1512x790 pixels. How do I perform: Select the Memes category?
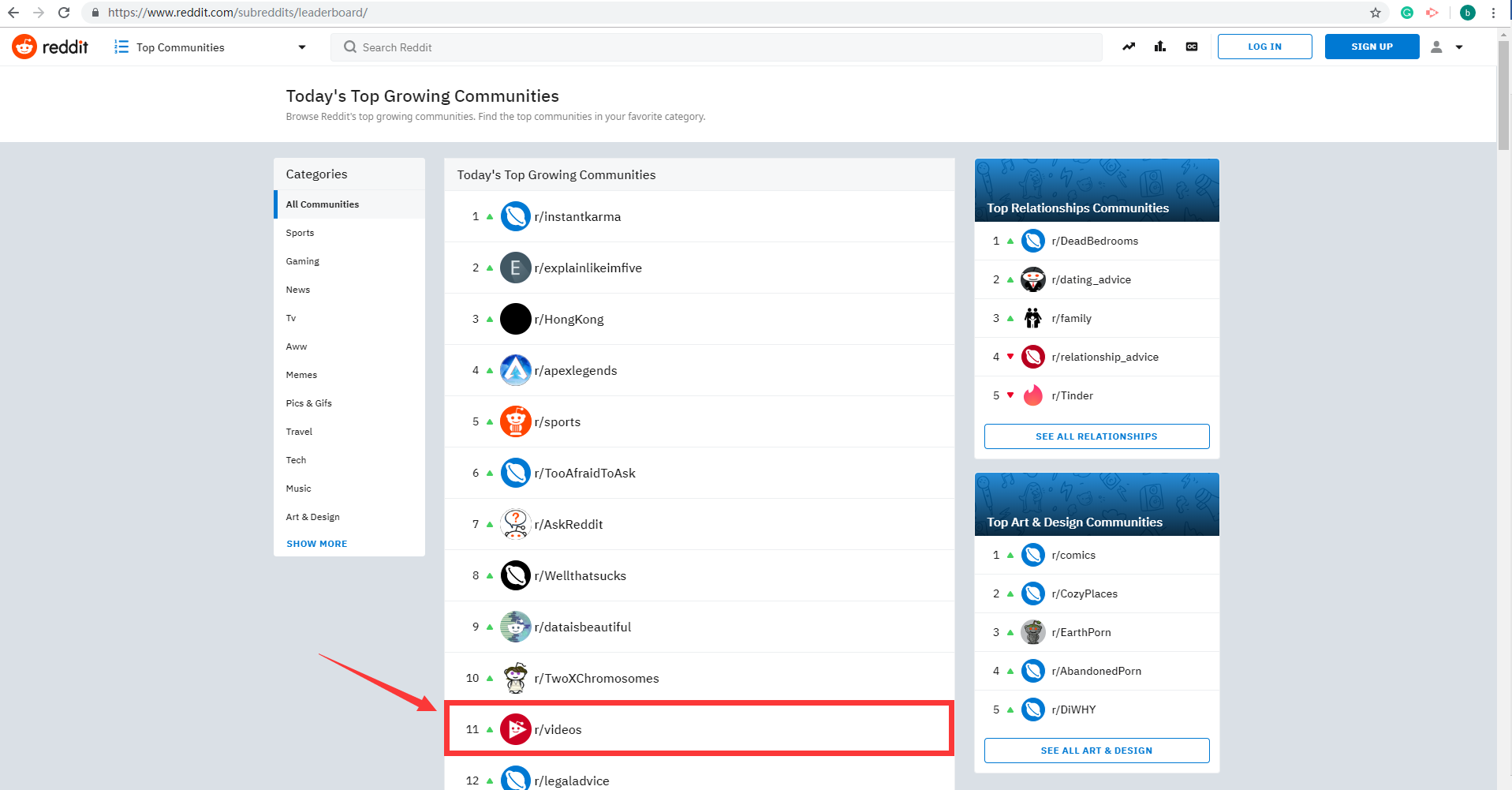(349, 375)
